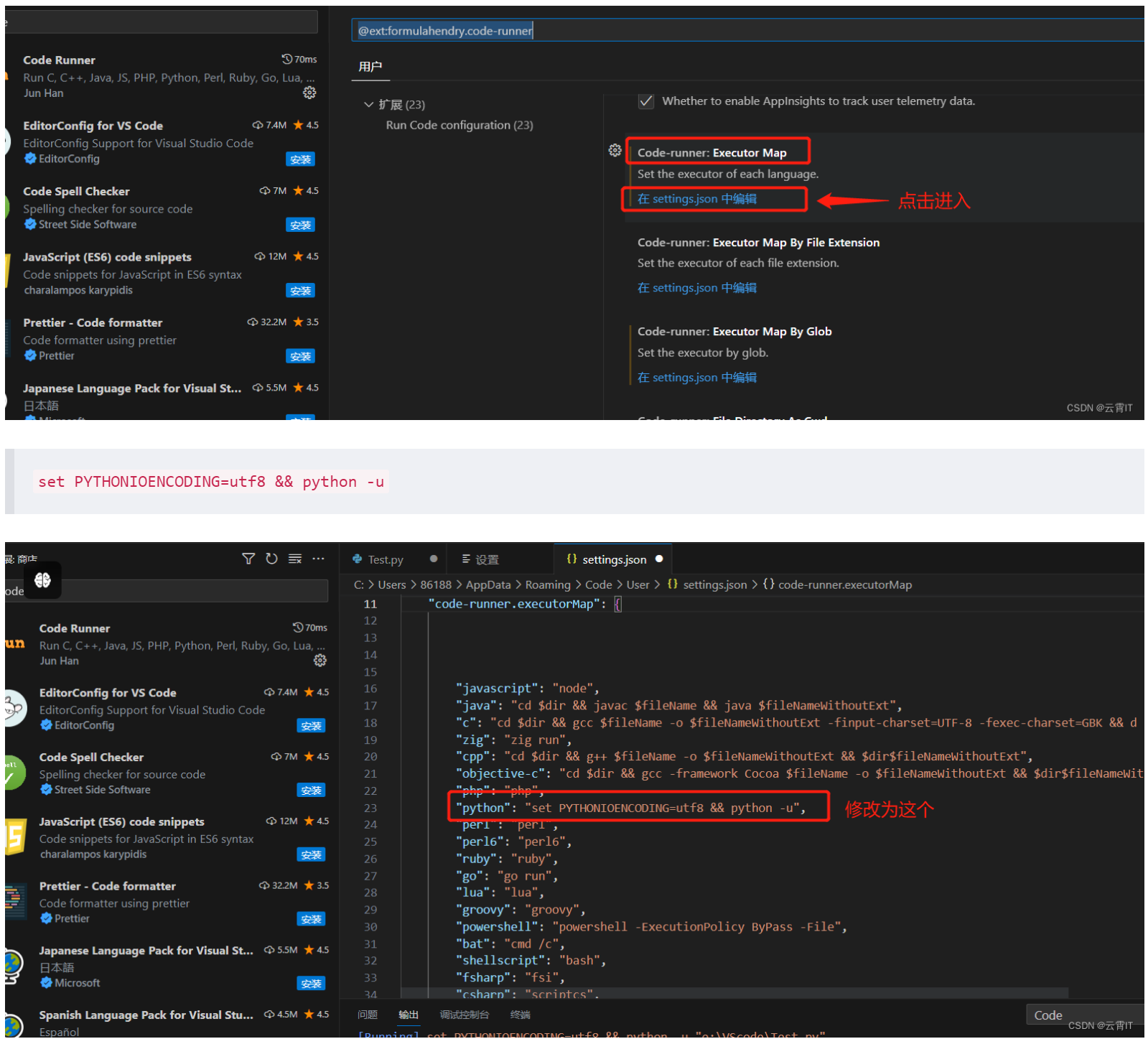
Task: Open the 终端 panel tab
Action: pyautogui.click(x=521, y=1015)
